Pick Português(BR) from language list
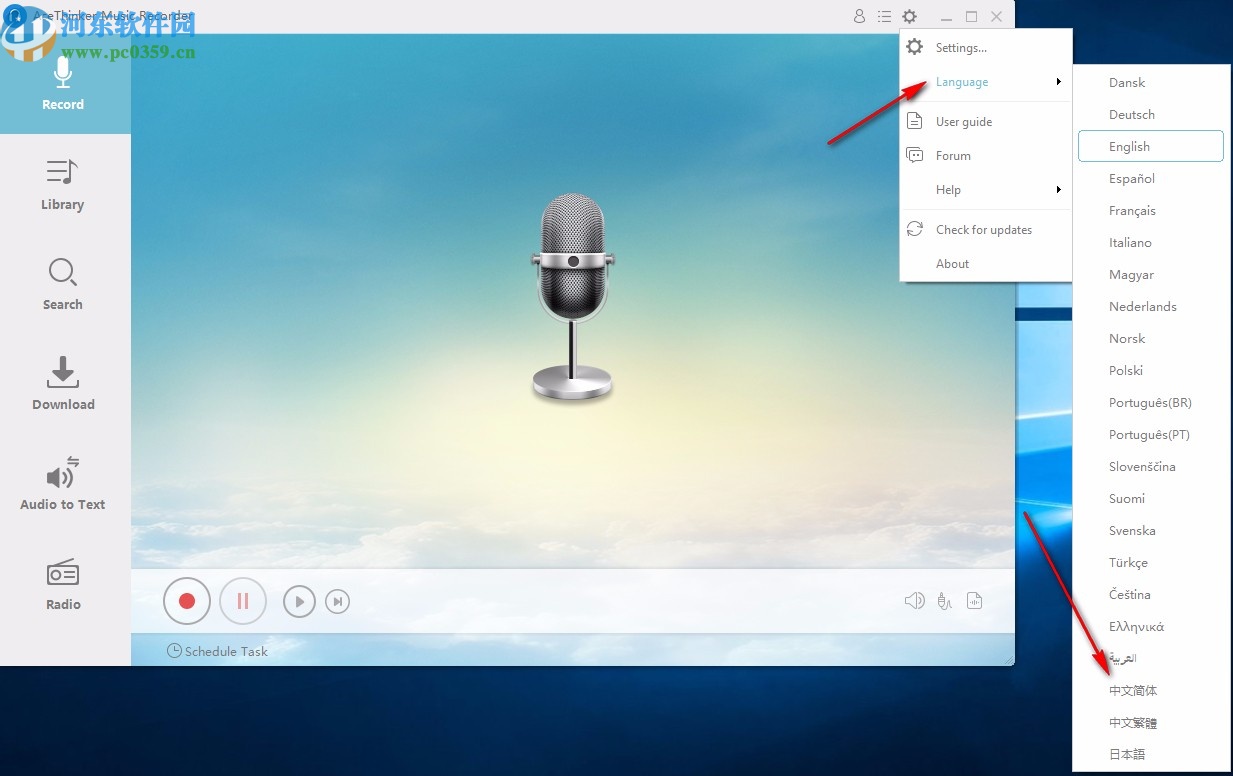Viewport: 1233px width, 776px height. pyautogui.click(x=1151, y=403)
